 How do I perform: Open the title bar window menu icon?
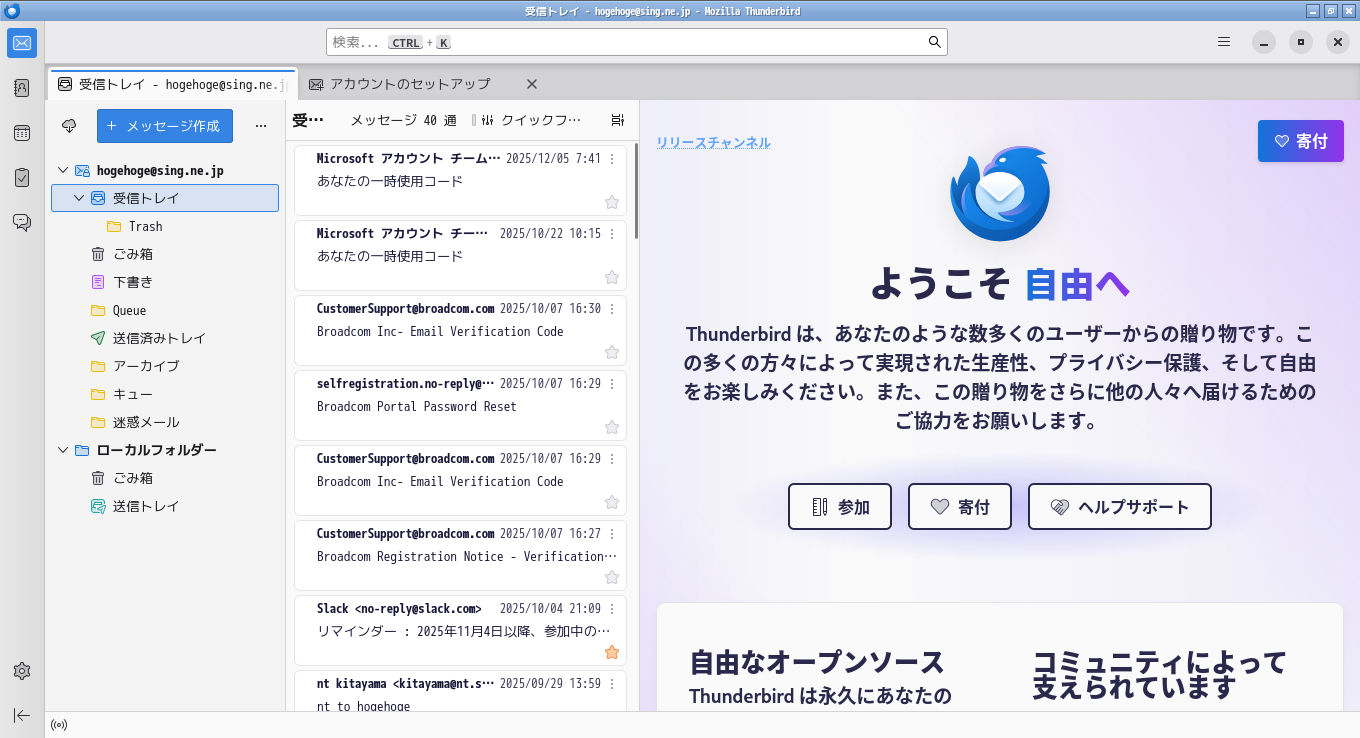(11, 11)
